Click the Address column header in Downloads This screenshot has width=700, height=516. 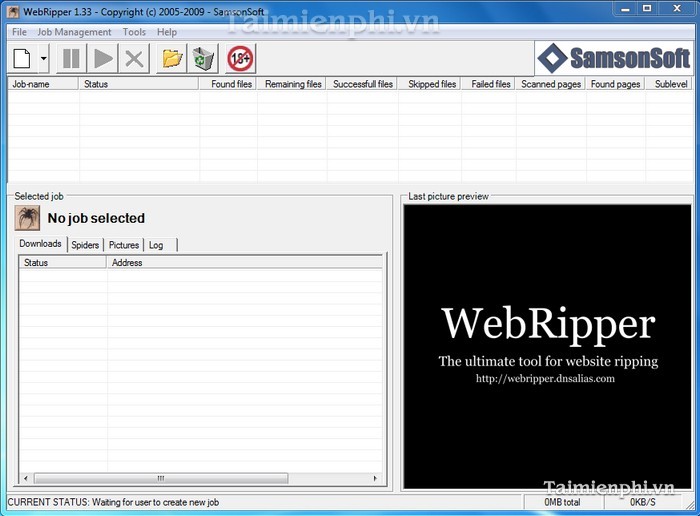click(x=245, y=262)
